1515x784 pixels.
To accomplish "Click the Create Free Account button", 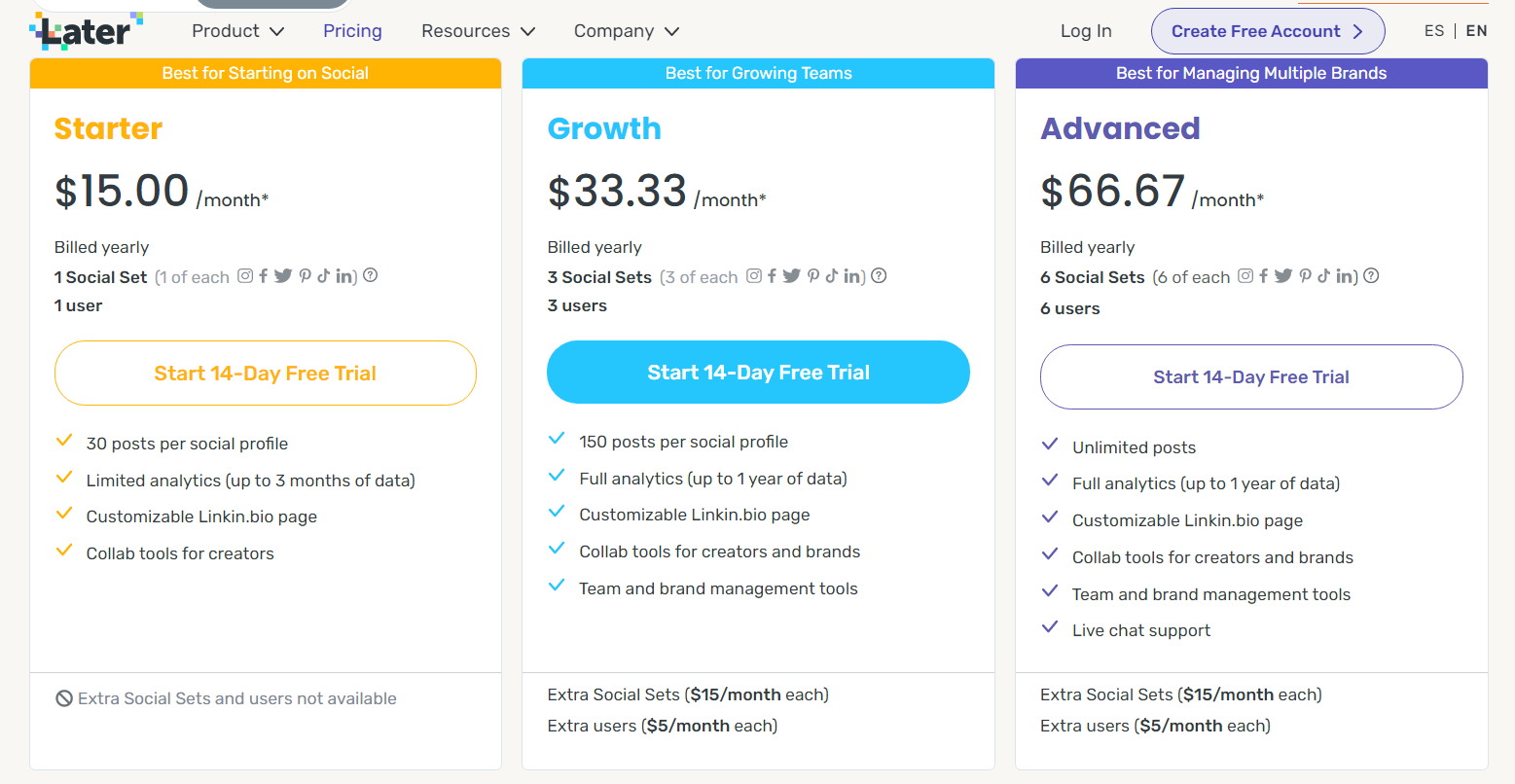I will point(1267,31).
